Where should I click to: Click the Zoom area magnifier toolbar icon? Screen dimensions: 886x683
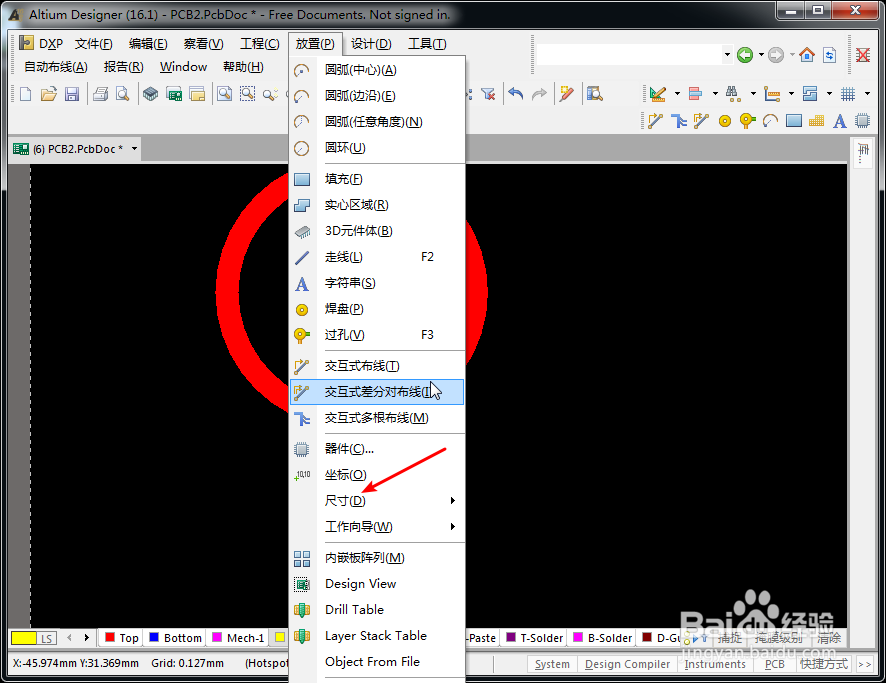pos(247,94)
